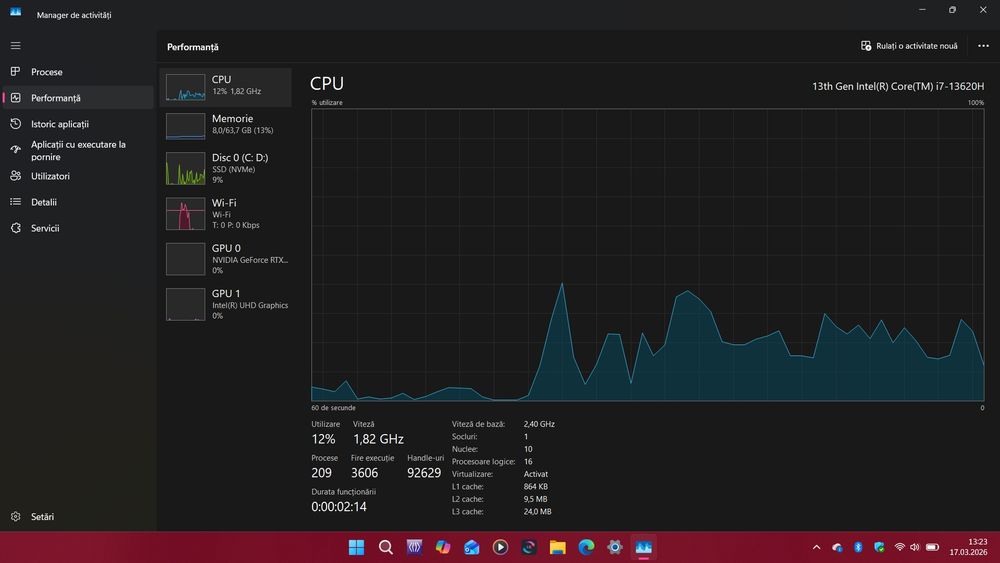Select Disc 0 (C: D:) entry
This screenshot has height=563, width=1000.
pos(225,168)
